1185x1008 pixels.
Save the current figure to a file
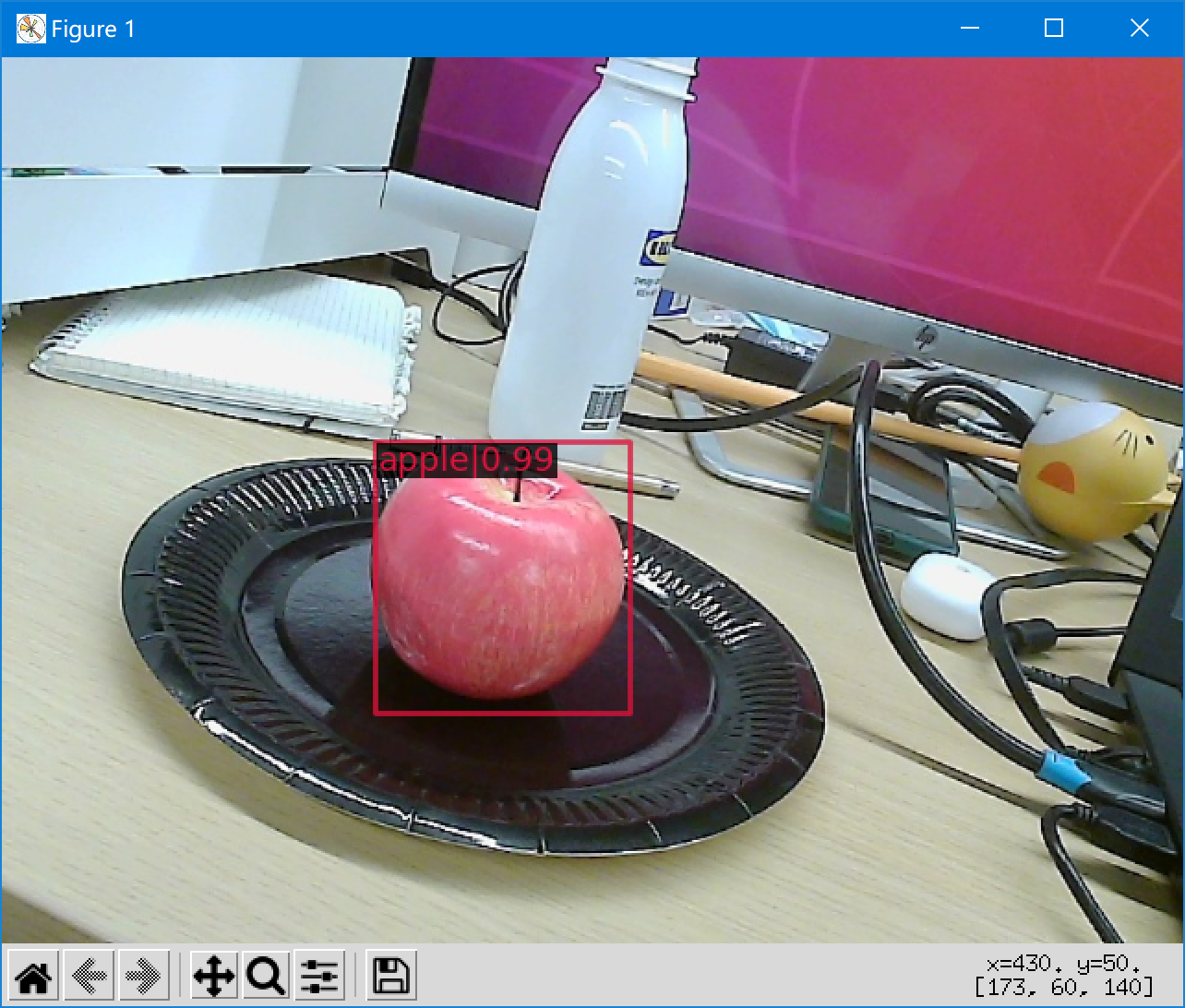(x=392, y=975)
